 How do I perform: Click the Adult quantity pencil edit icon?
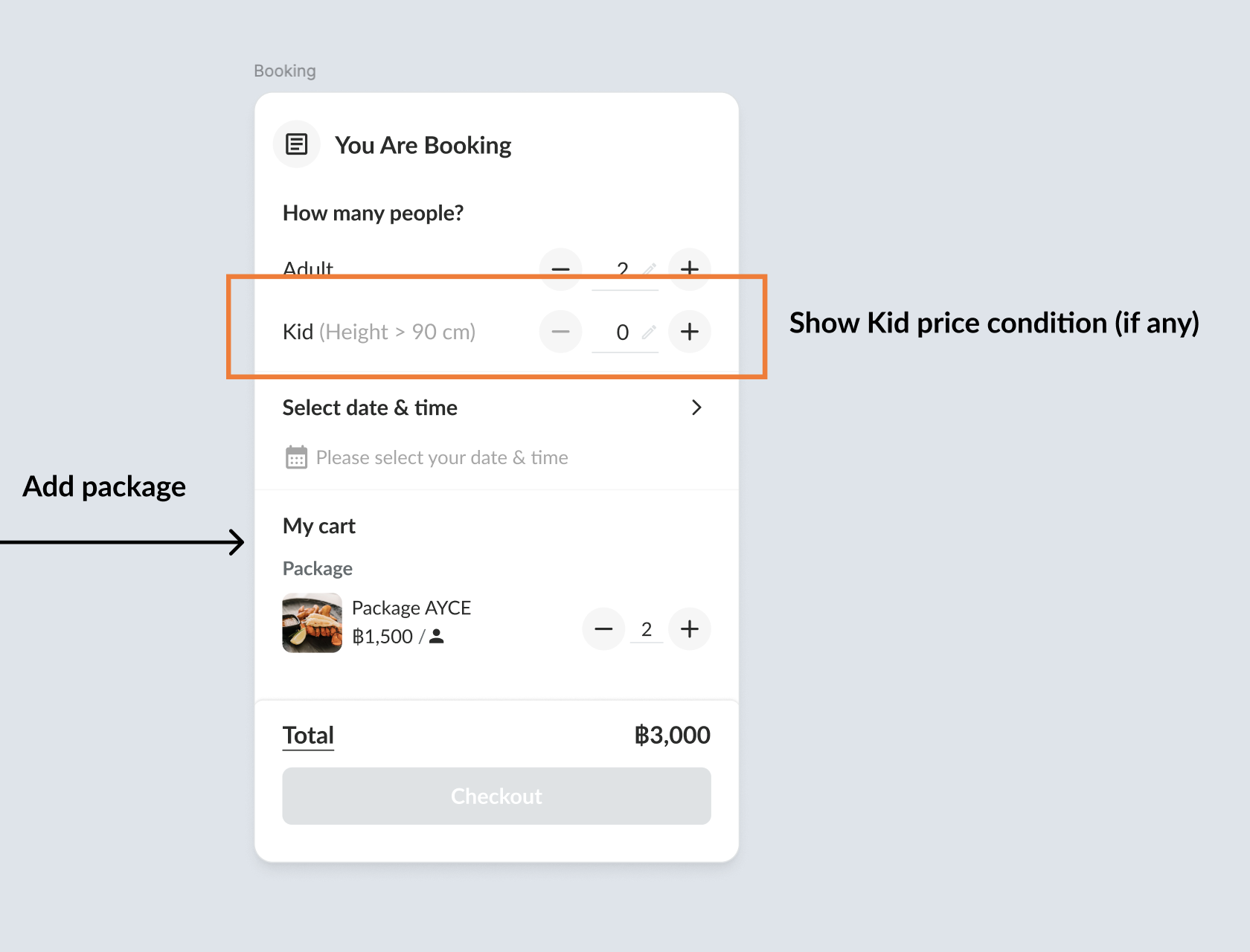(x=650, y=269)
